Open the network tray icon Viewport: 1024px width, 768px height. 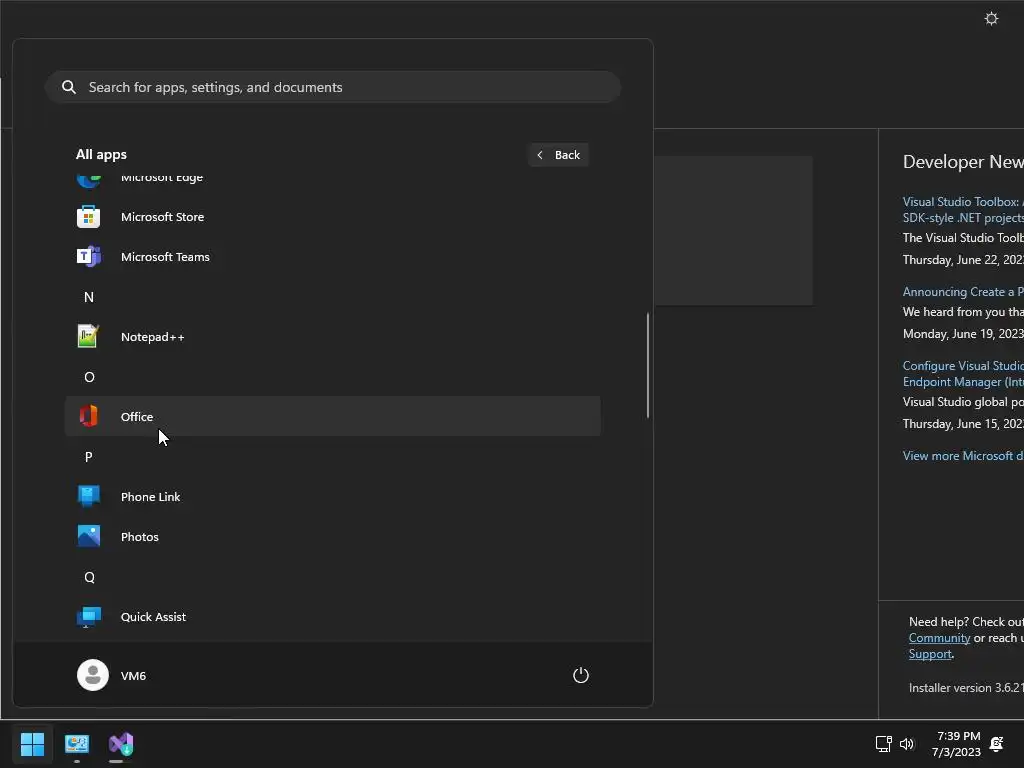coord(883,744)
